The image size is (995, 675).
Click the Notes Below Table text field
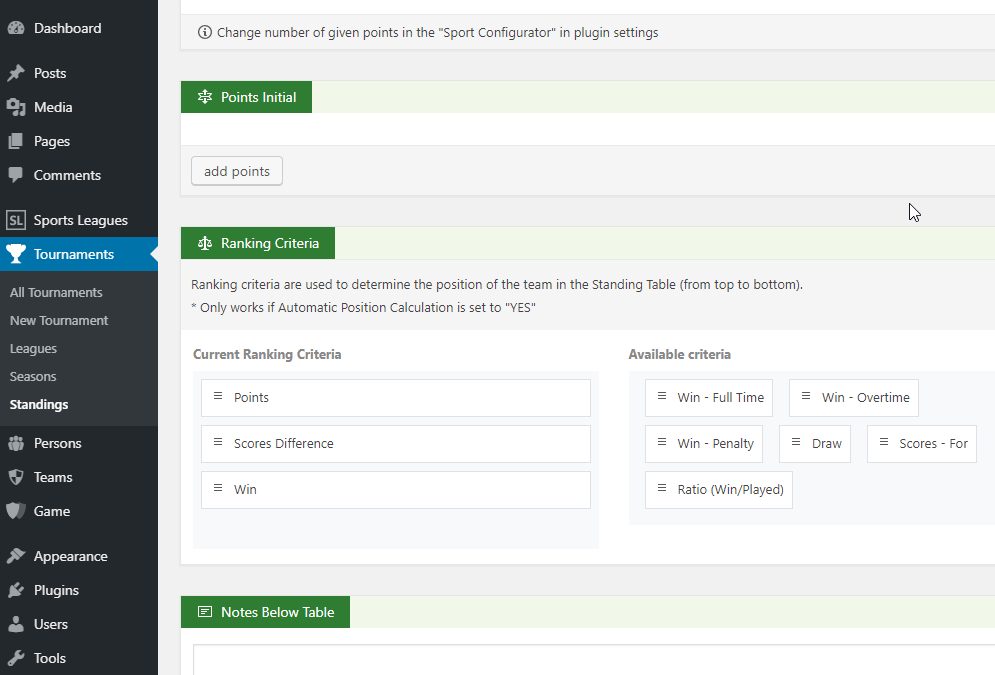[x=594, y=659]
